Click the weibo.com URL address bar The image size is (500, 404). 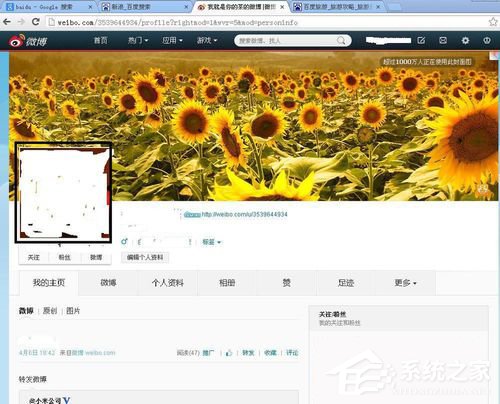(x=267, y=22)
